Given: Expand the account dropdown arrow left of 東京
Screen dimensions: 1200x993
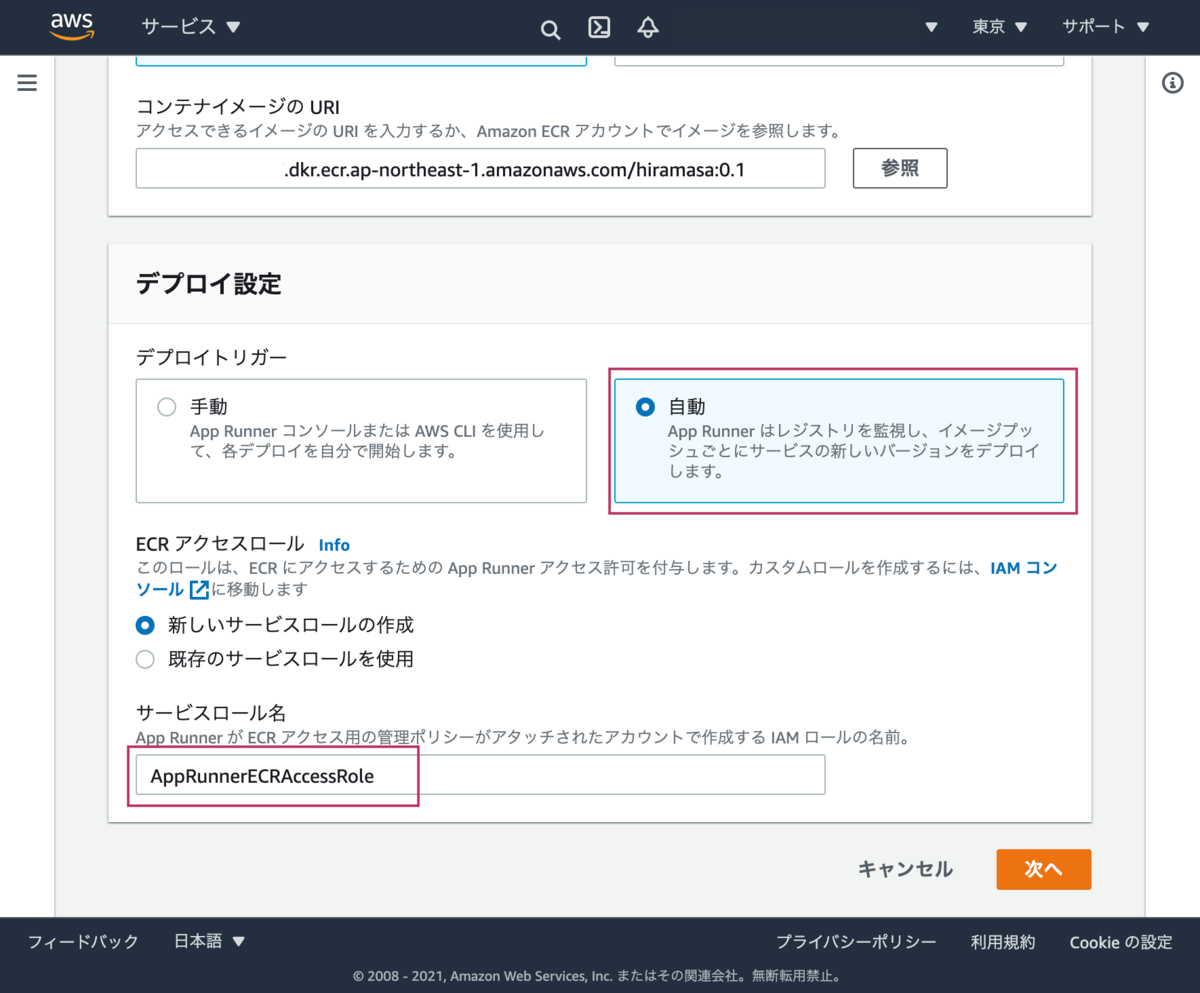Looking at the screenshot, I should (931, 27).
